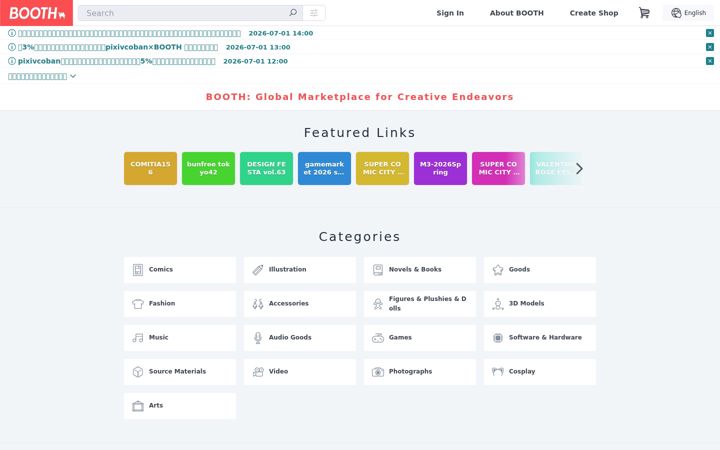Select Music category label
The width and height of the screenshot is (720, 450).
[x=158, y=338]
